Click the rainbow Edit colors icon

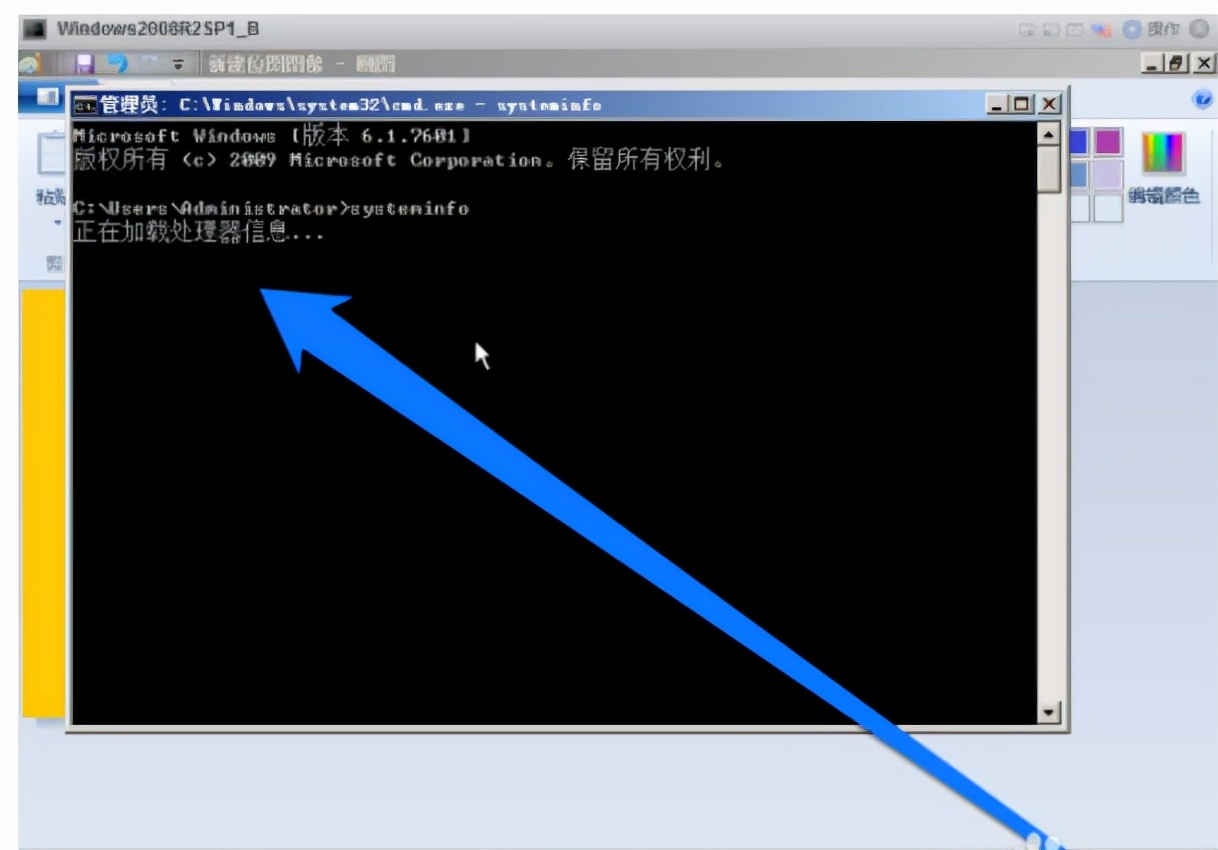[1163, 153]
